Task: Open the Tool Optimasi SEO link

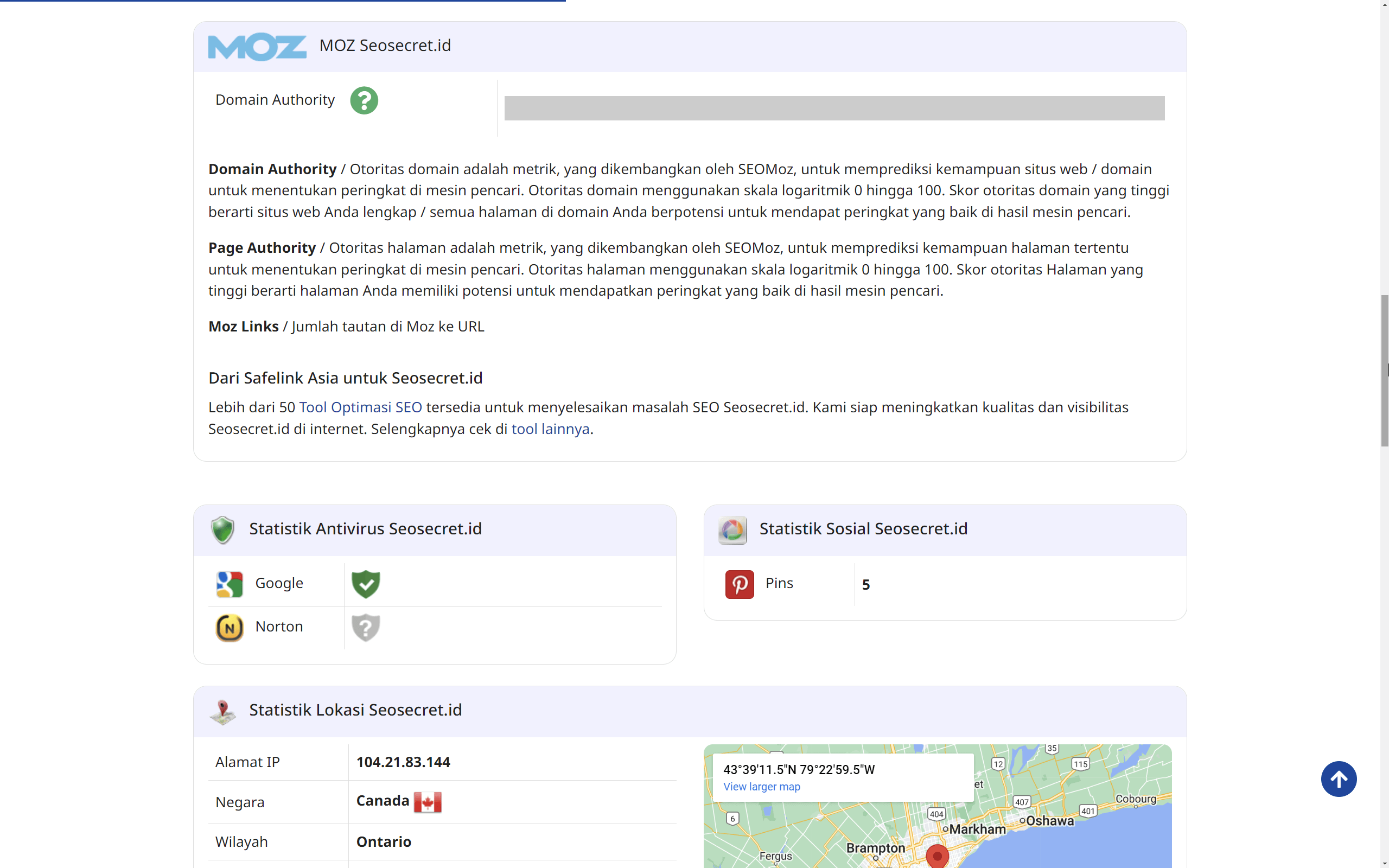Action: point(360,407)
